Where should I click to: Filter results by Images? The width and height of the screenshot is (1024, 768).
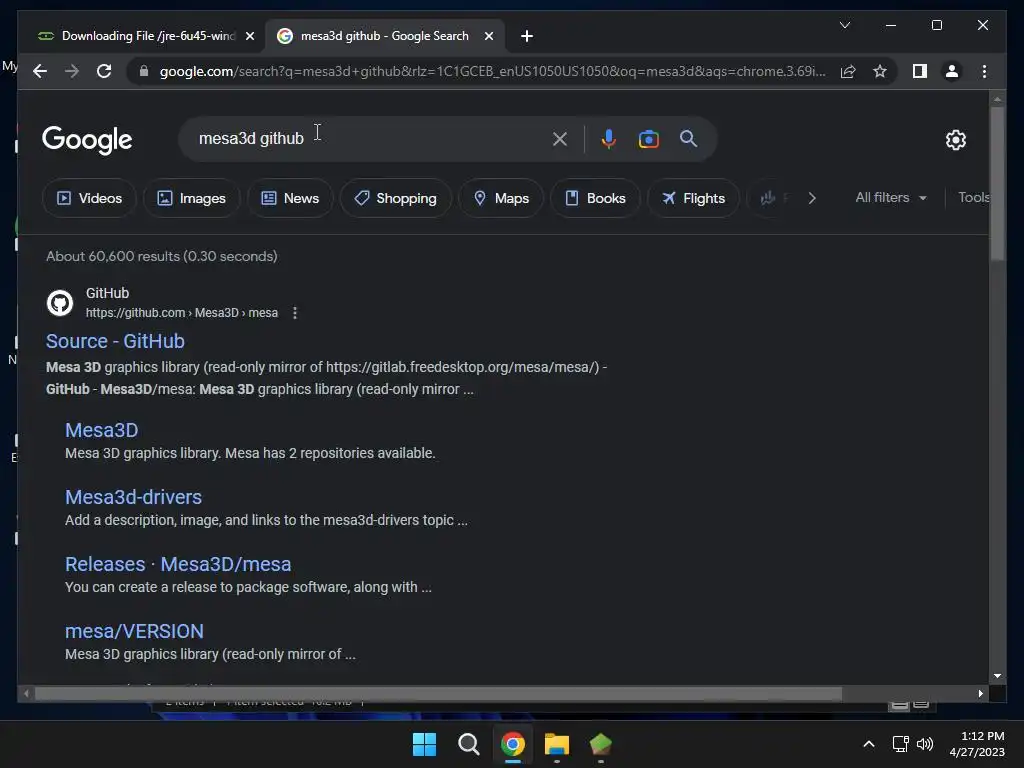(191, 198)
